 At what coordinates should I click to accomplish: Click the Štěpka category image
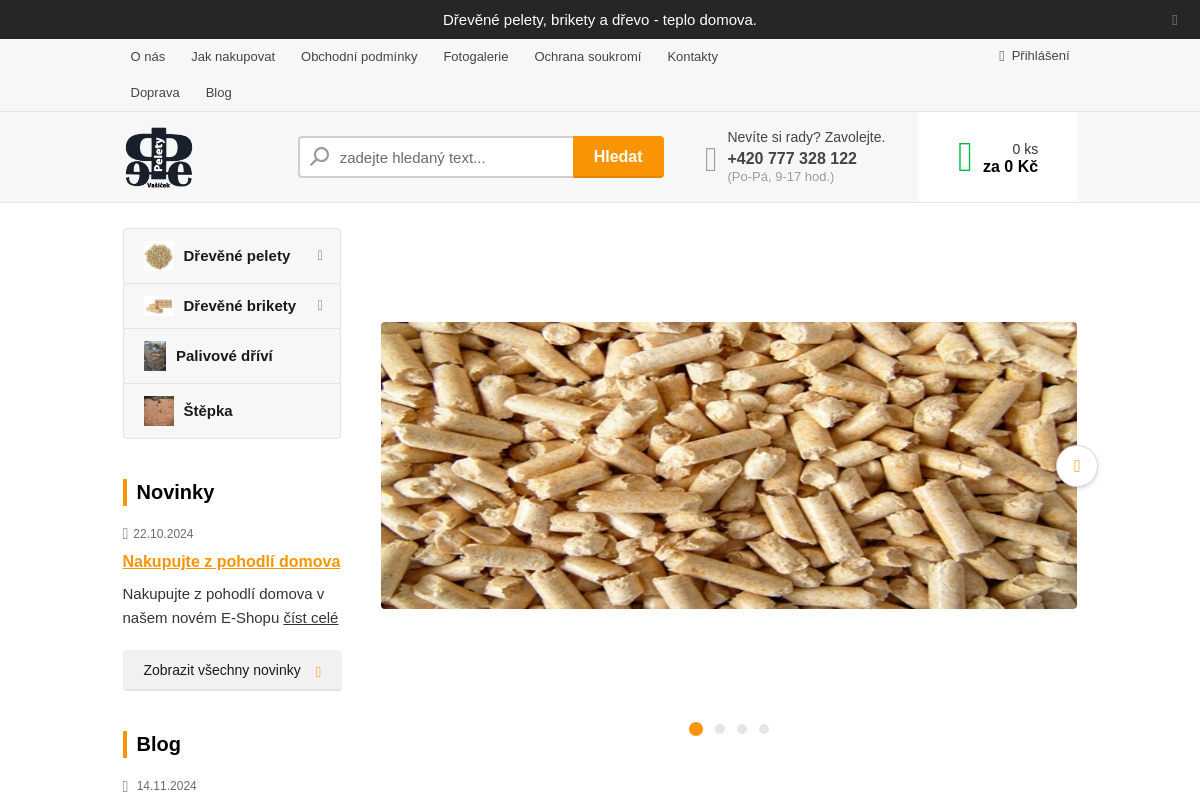158,411
